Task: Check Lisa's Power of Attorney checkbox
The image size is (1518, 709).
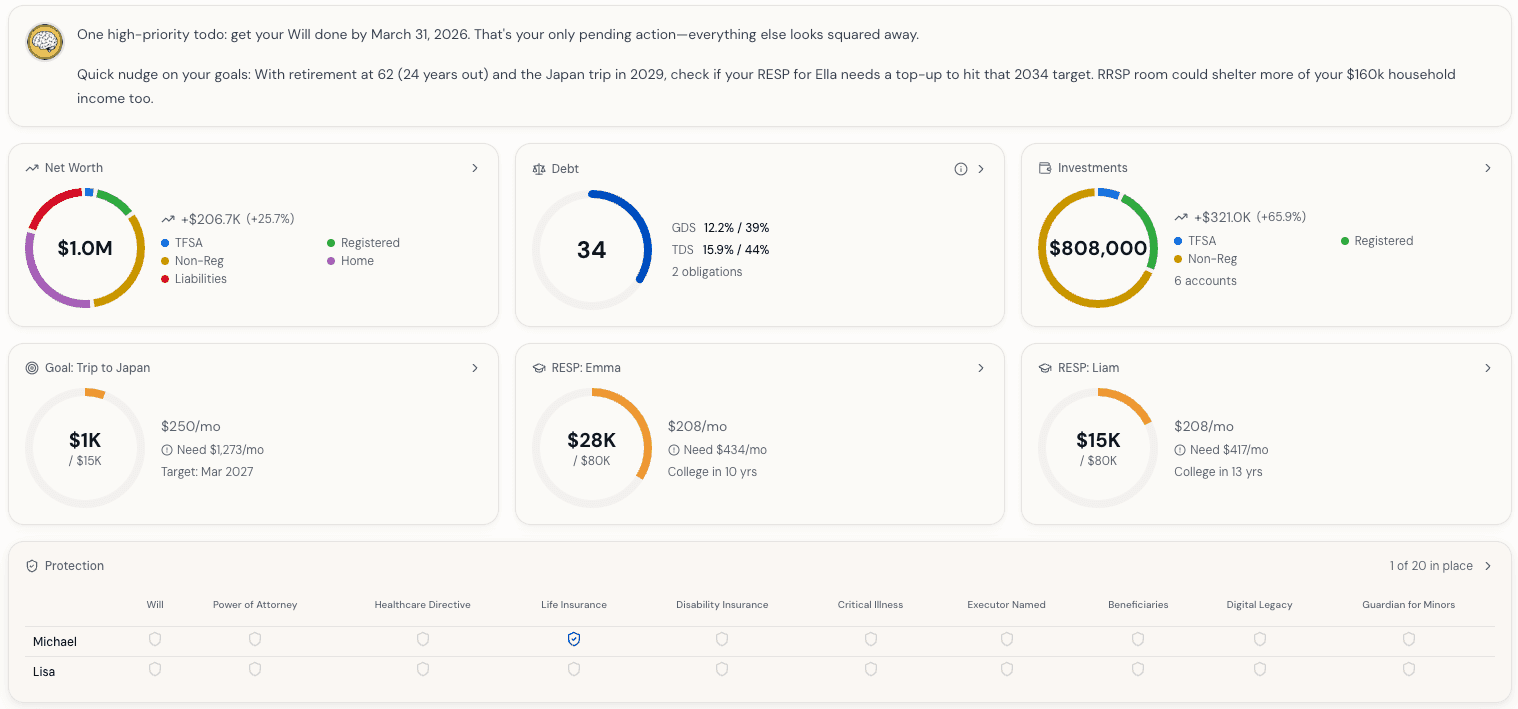Action: click(255, 669)
